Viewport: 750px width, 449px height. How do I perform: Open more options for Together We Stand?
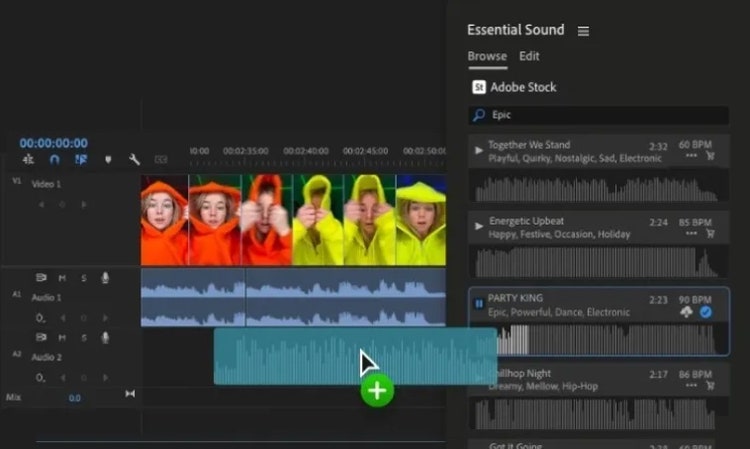click(691, 157)
